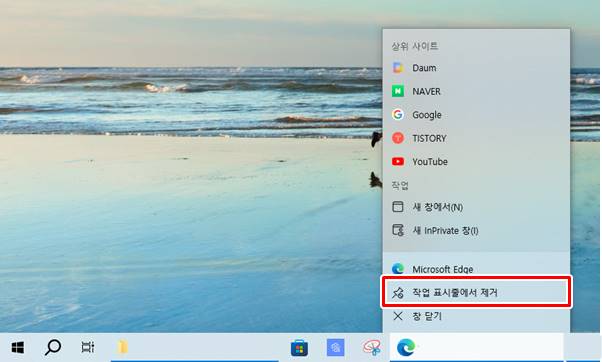The image size is (602, 362).
Task: Open Google from top sites list
Action: pos(476,115)
